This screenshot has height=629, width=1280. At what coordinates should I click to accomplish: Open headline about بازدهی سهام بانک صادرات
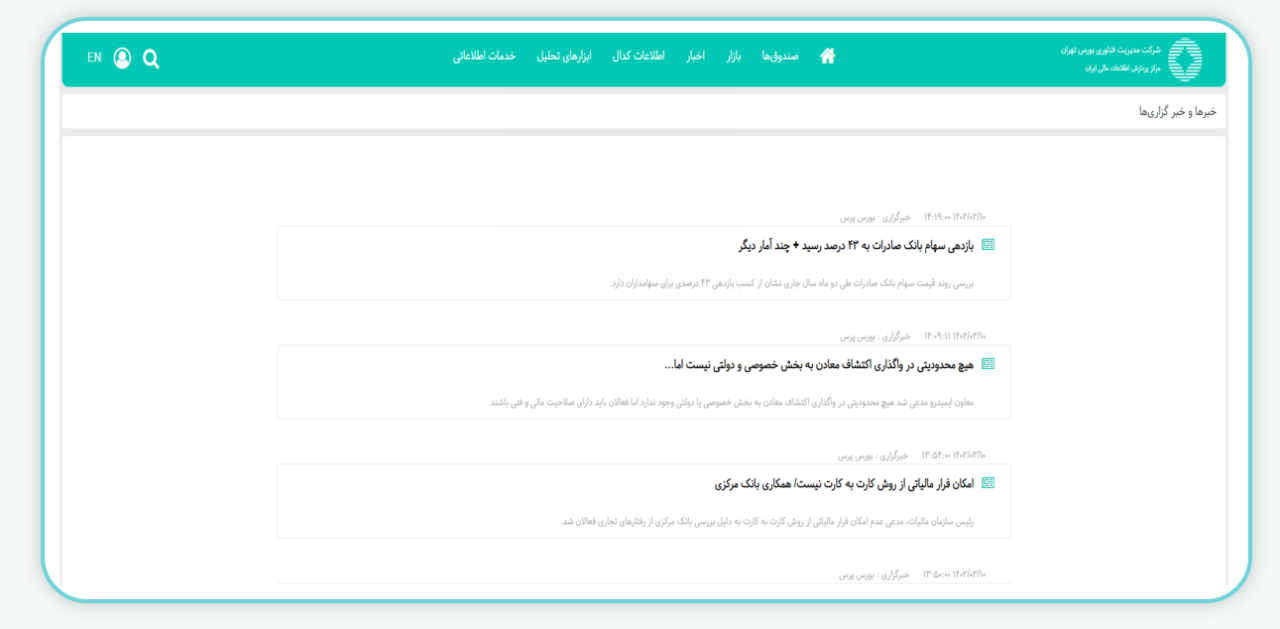[856, 245]
